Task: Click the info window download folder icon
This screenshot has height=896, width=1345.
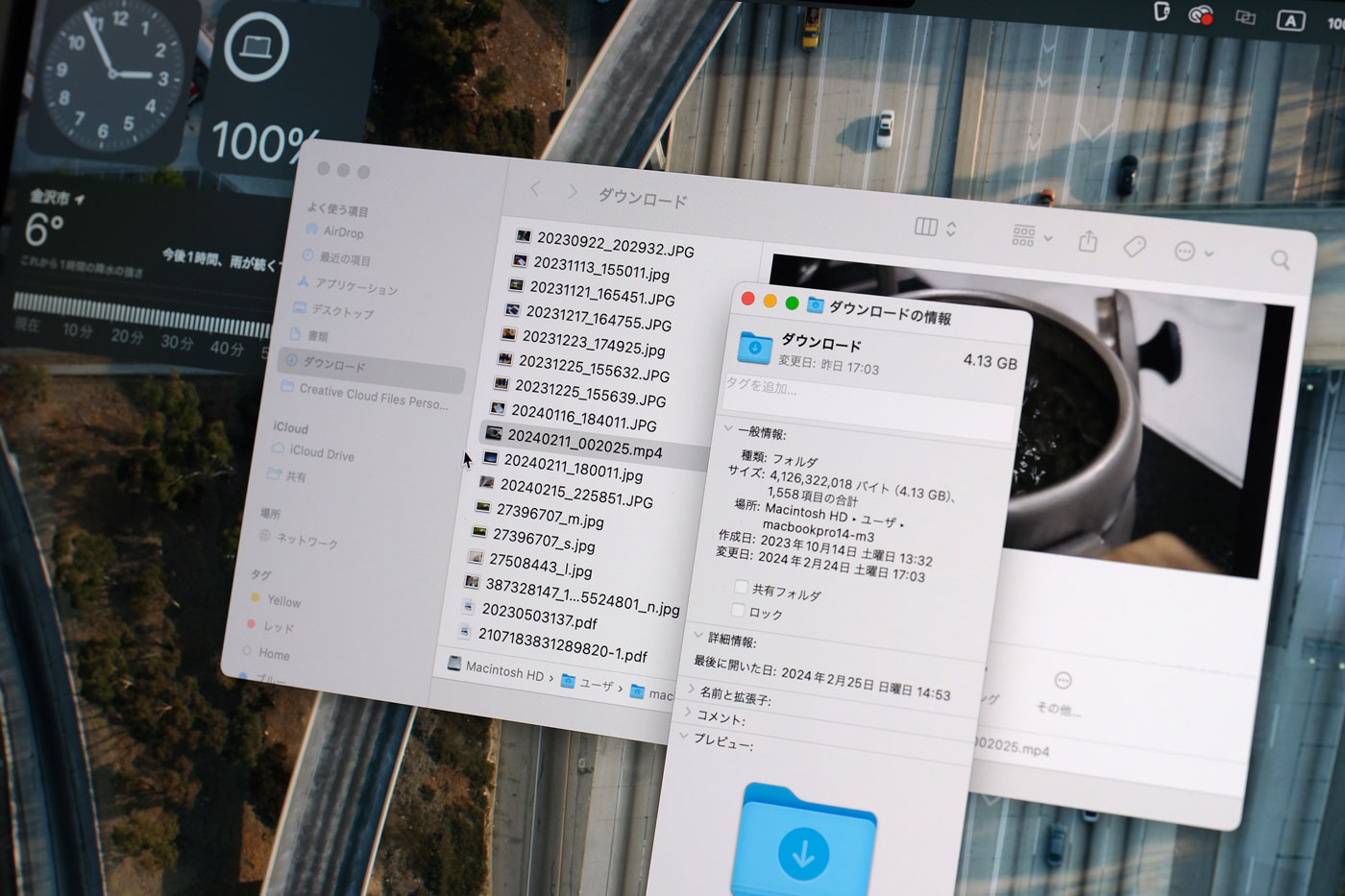Action: pyautogui.click(x=755, y=348)
